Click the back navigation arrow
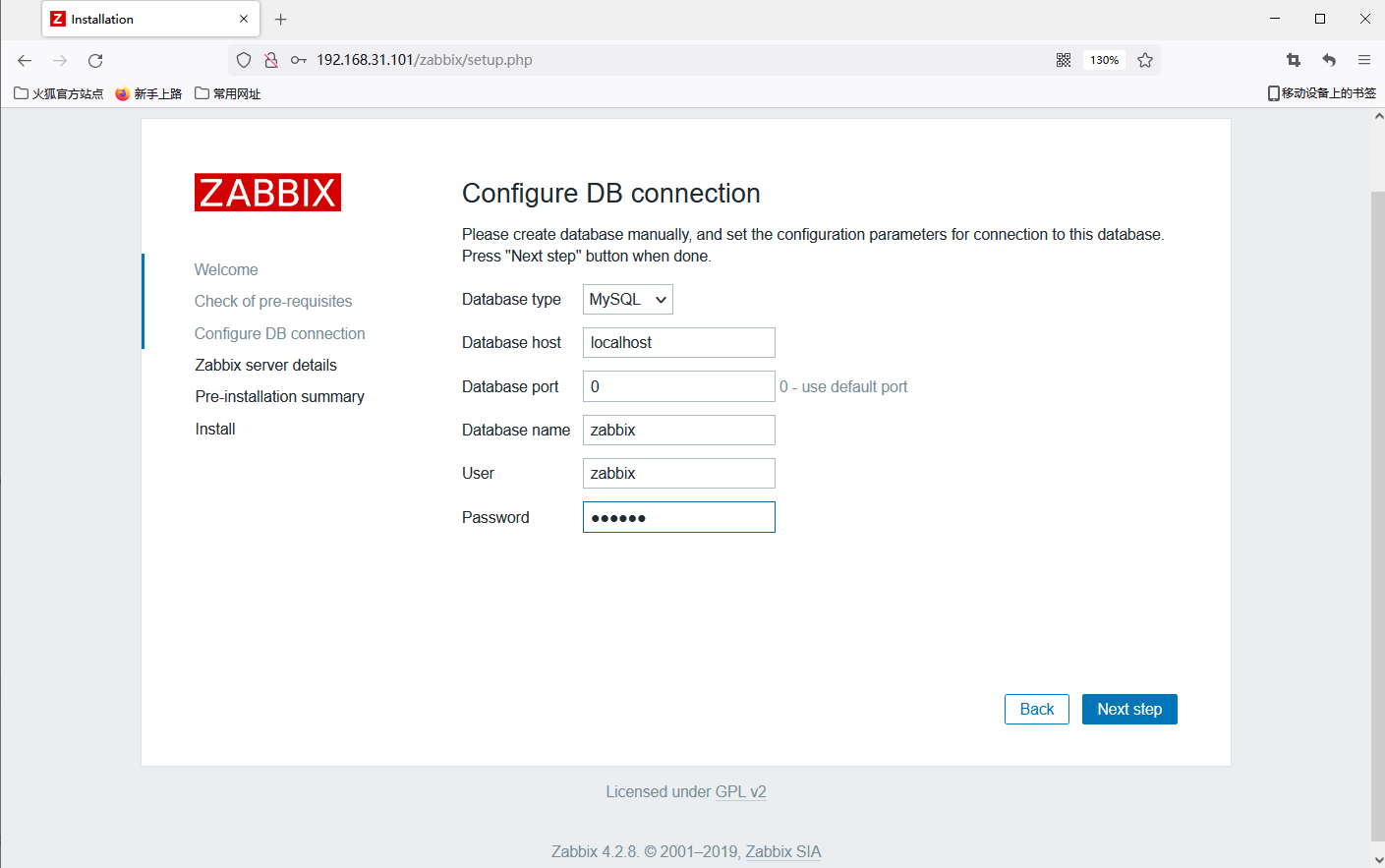The height and width of the screenshot is (868, 1385). pyautogui.click(x=24, y=60)
